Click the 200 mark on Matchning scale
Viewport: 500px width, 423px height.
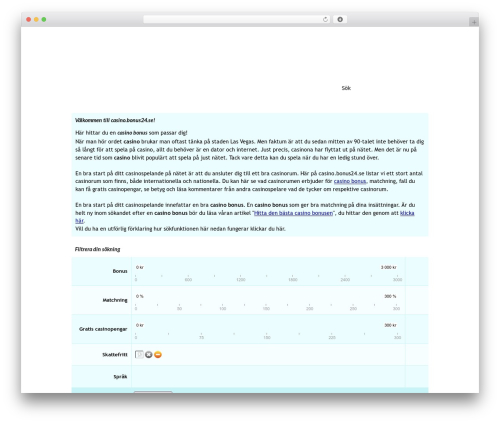(x=310, y=309)
